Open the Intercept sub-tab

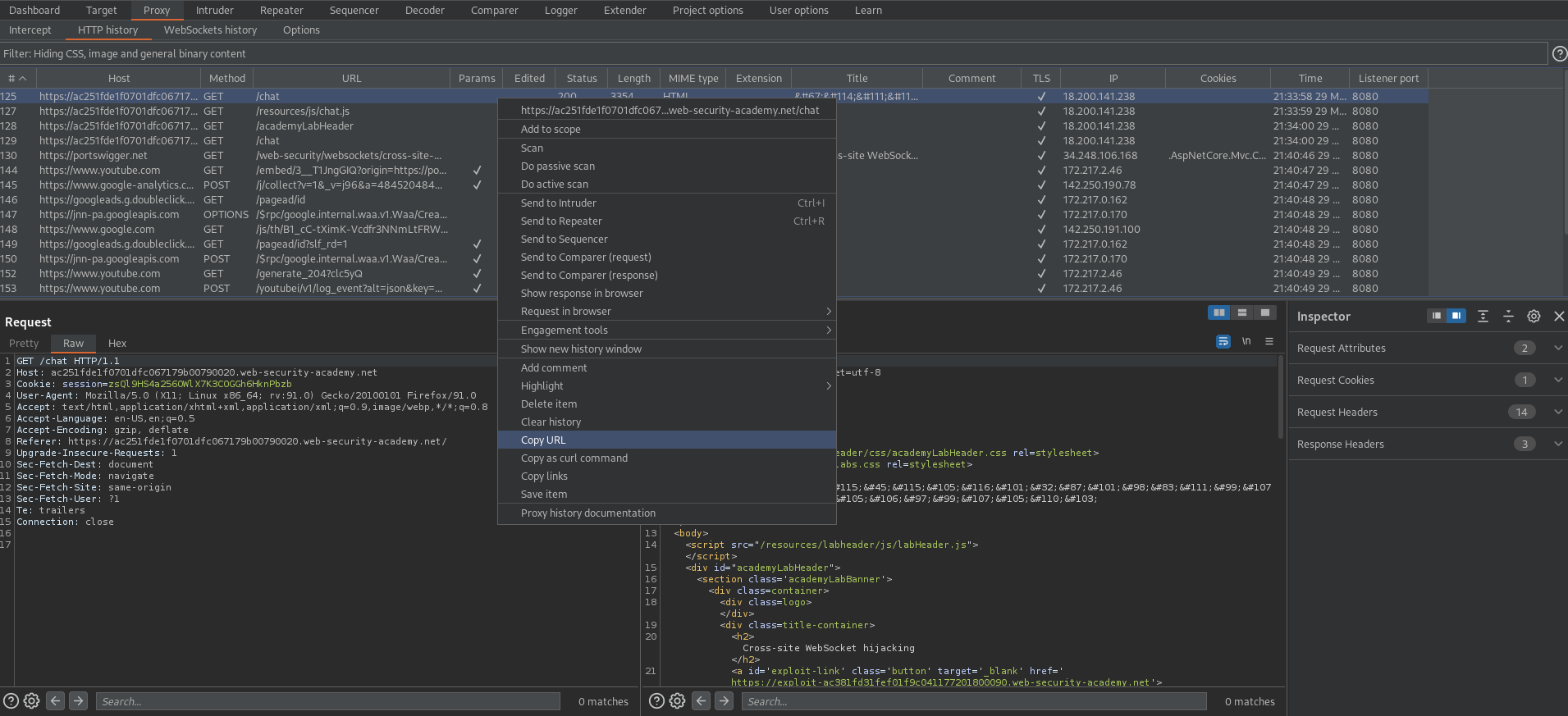[x=30, y=30]
